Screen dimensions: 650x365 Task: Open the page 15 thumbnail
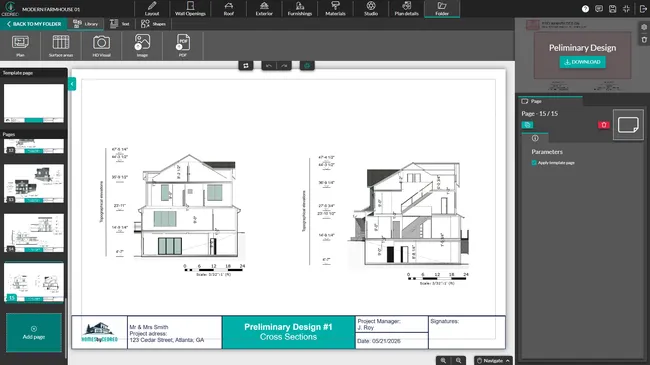click(x=34, y=282)
